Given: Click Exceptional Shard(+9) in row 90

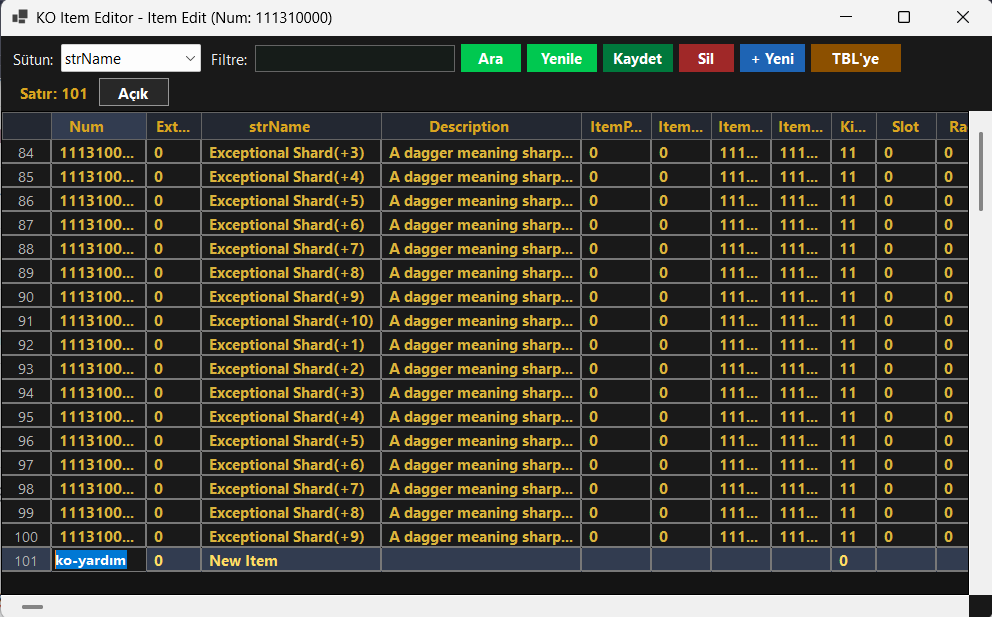Looking at the screenshot, I should click(x=291, y=297).
